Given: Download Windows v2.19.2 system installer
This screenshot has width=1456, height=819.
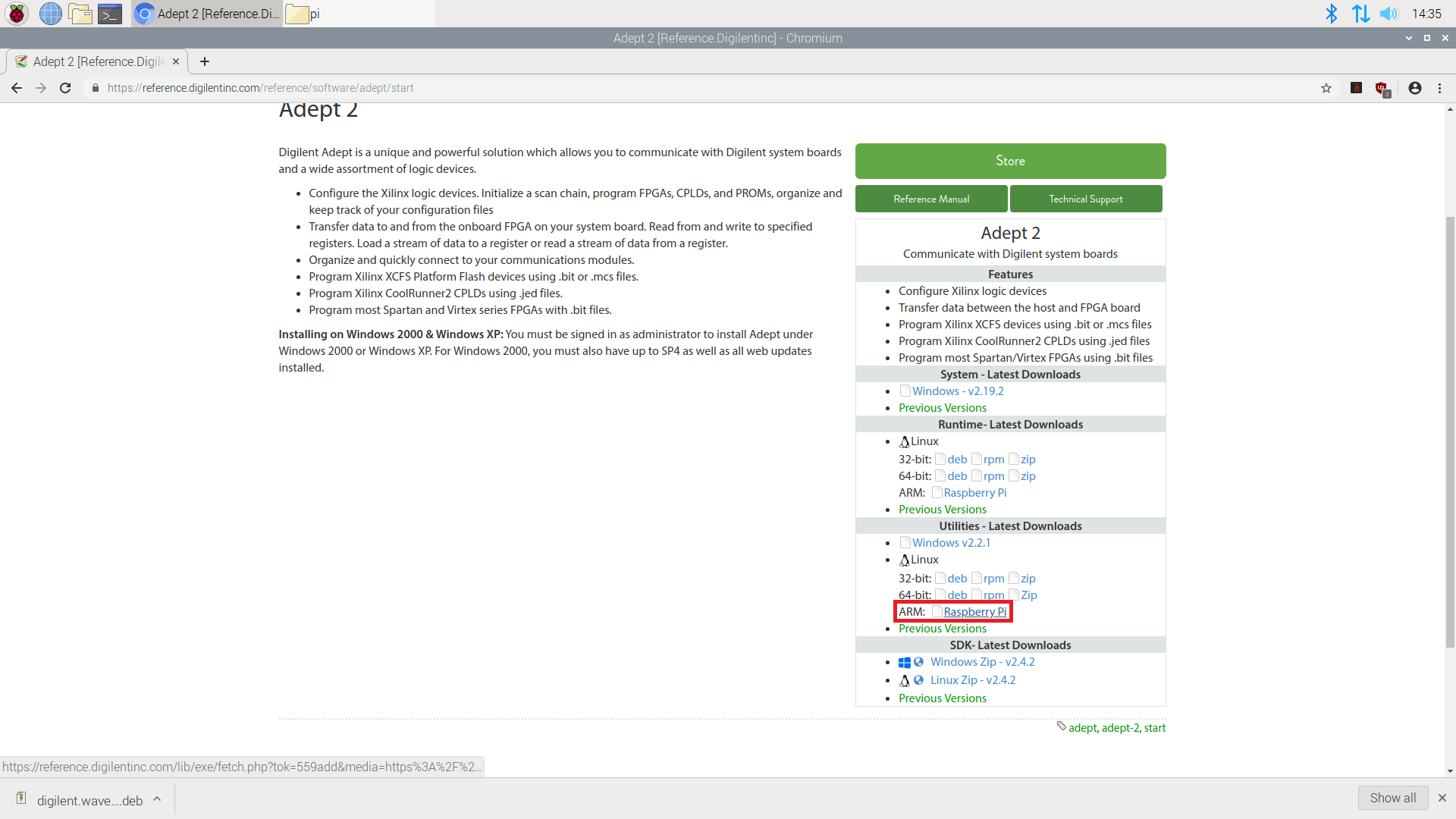Looking at the screenshot, I should tap(958, 391).
